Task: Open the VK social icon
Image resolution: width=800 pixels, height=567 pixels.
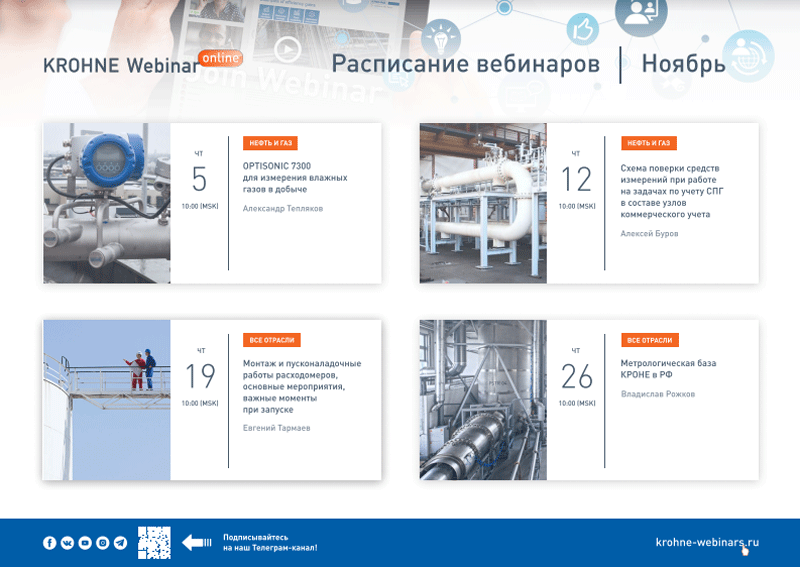Action: 67,543
